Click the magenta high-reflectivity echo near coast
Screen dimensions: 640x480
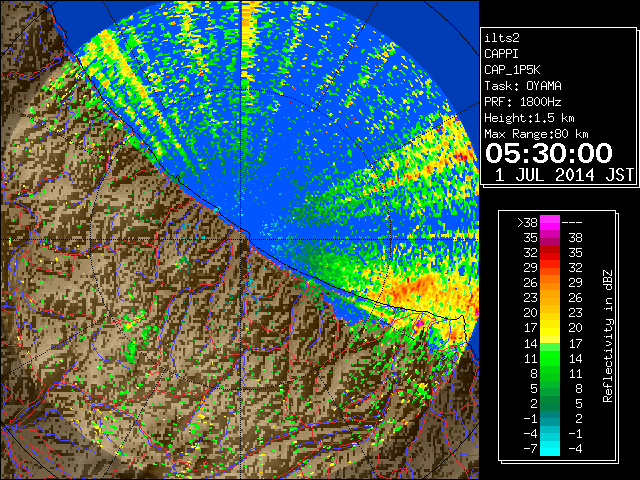coord(420,323)
